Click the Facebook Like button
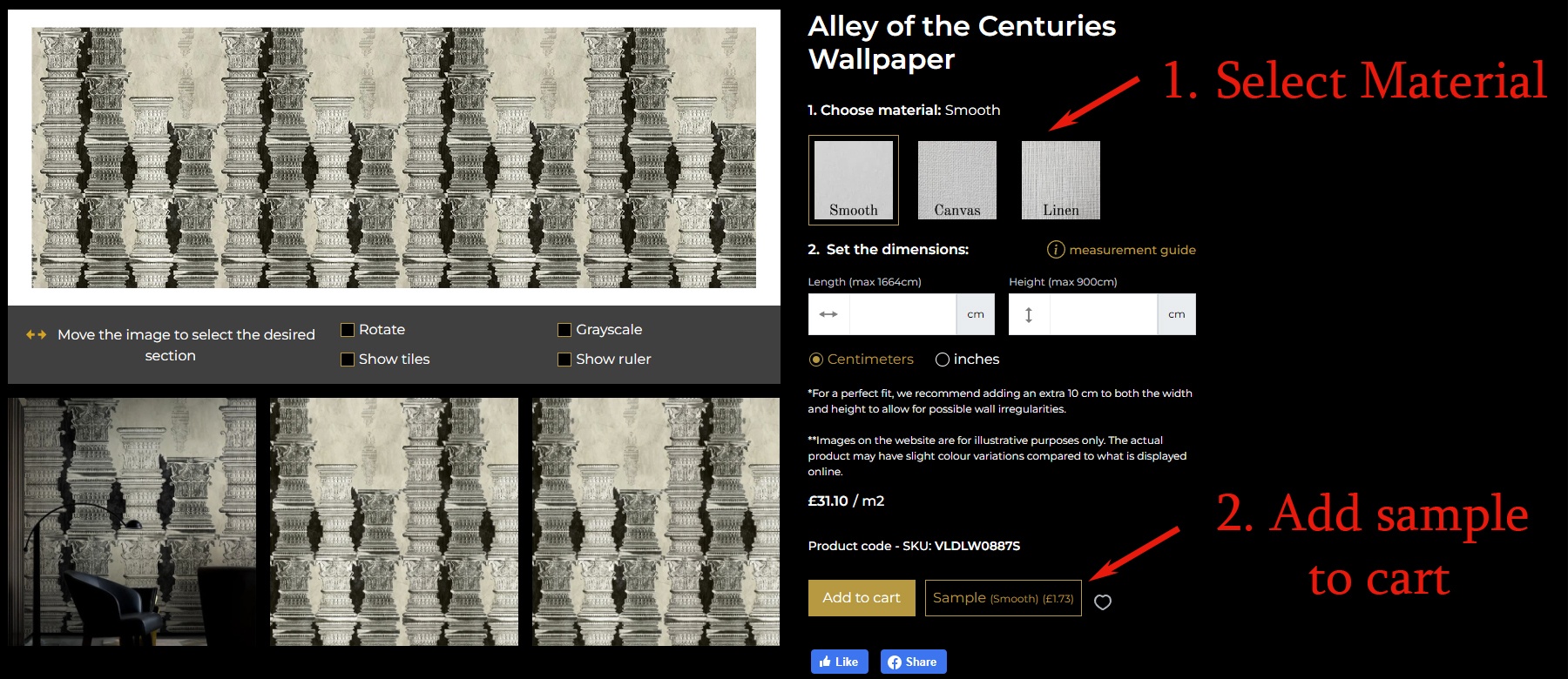 click(x=839, y=662)
